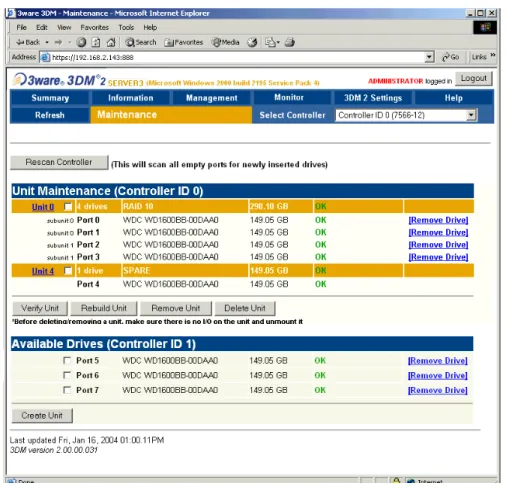Click the Forward arrow toolbar button
The height and width of the screenshot is (489, 506).
[58, 42]
